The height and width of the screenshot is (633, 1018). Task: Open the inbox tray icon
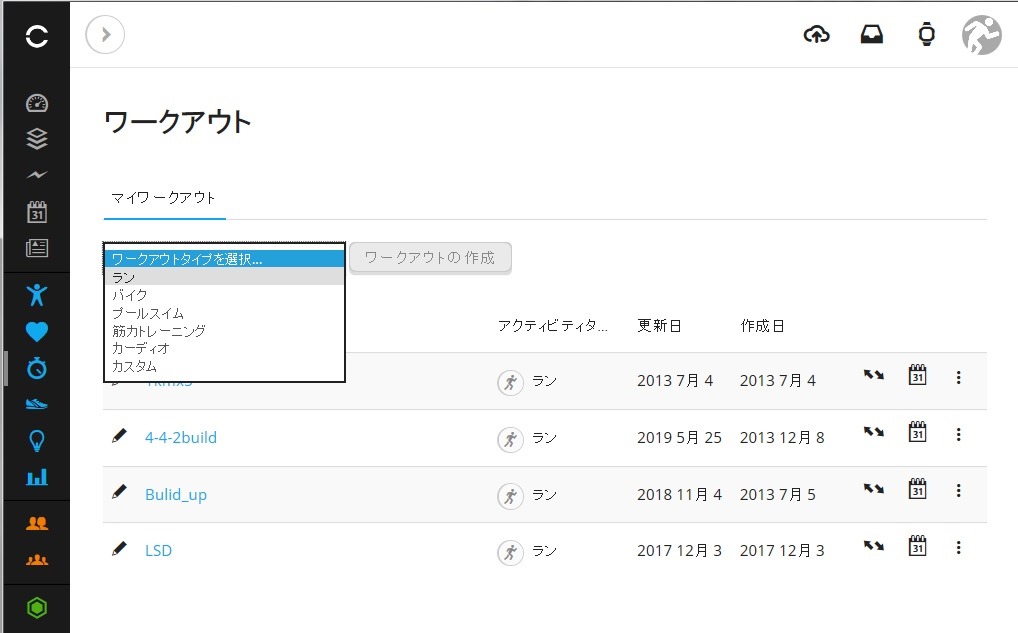[x=871, y=34]
